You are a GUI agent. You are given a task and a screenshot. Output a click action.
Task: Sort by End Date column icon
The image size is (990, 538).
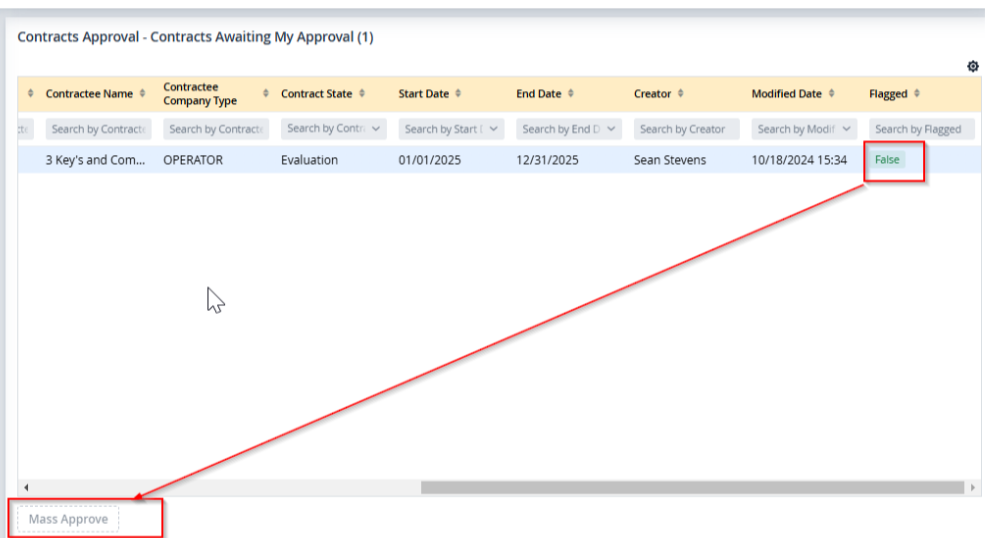click(x=570, y=94)
